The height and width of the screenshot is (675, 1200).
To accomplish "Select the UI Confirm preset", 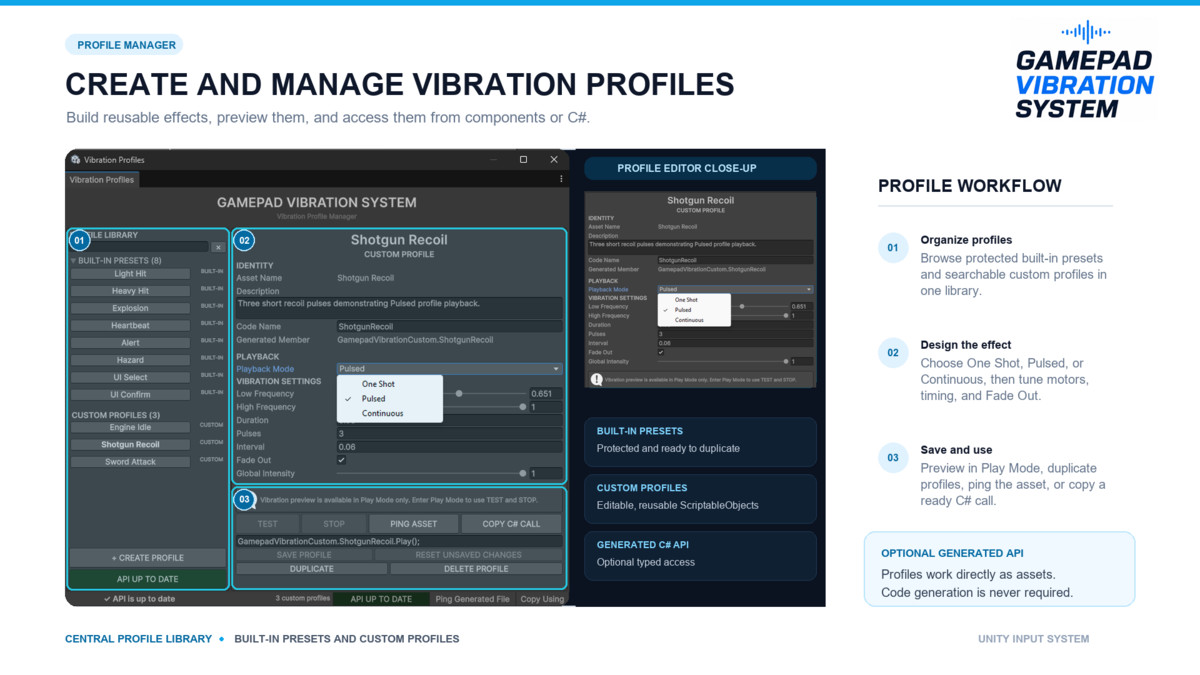I will click(x=130, y=394).
